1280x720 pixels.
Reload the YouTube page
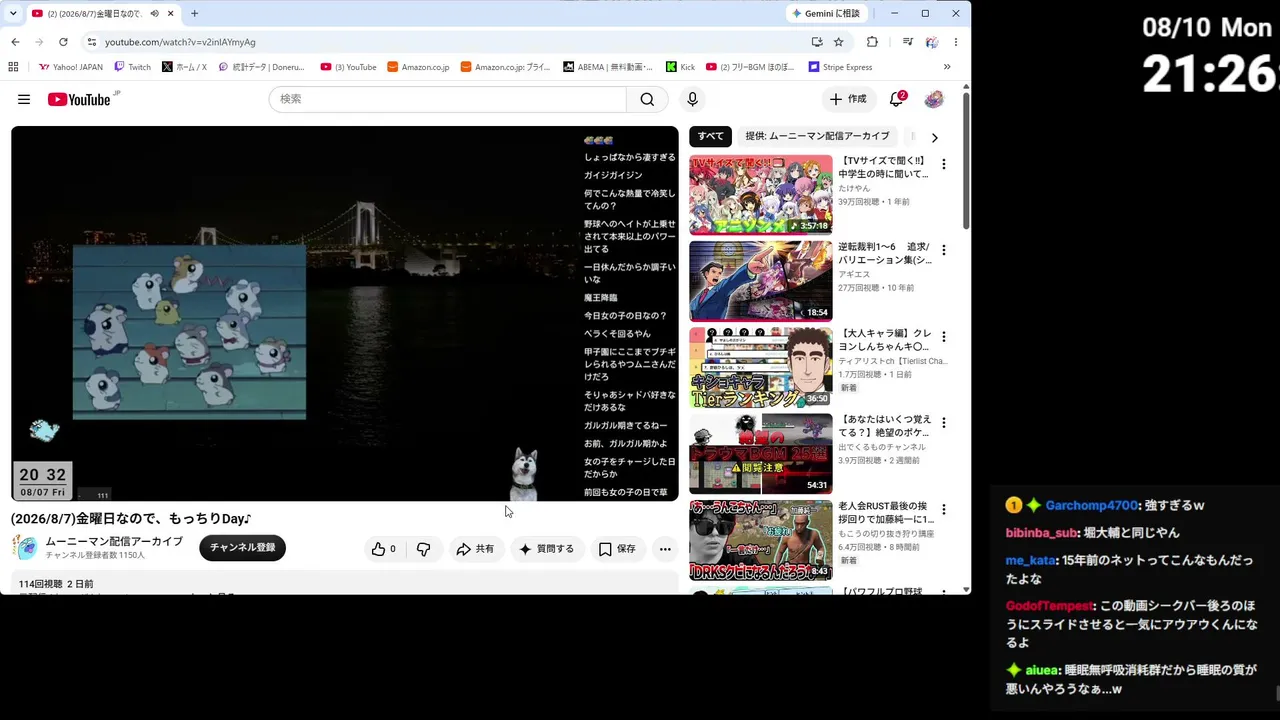[x=63, y=42]
